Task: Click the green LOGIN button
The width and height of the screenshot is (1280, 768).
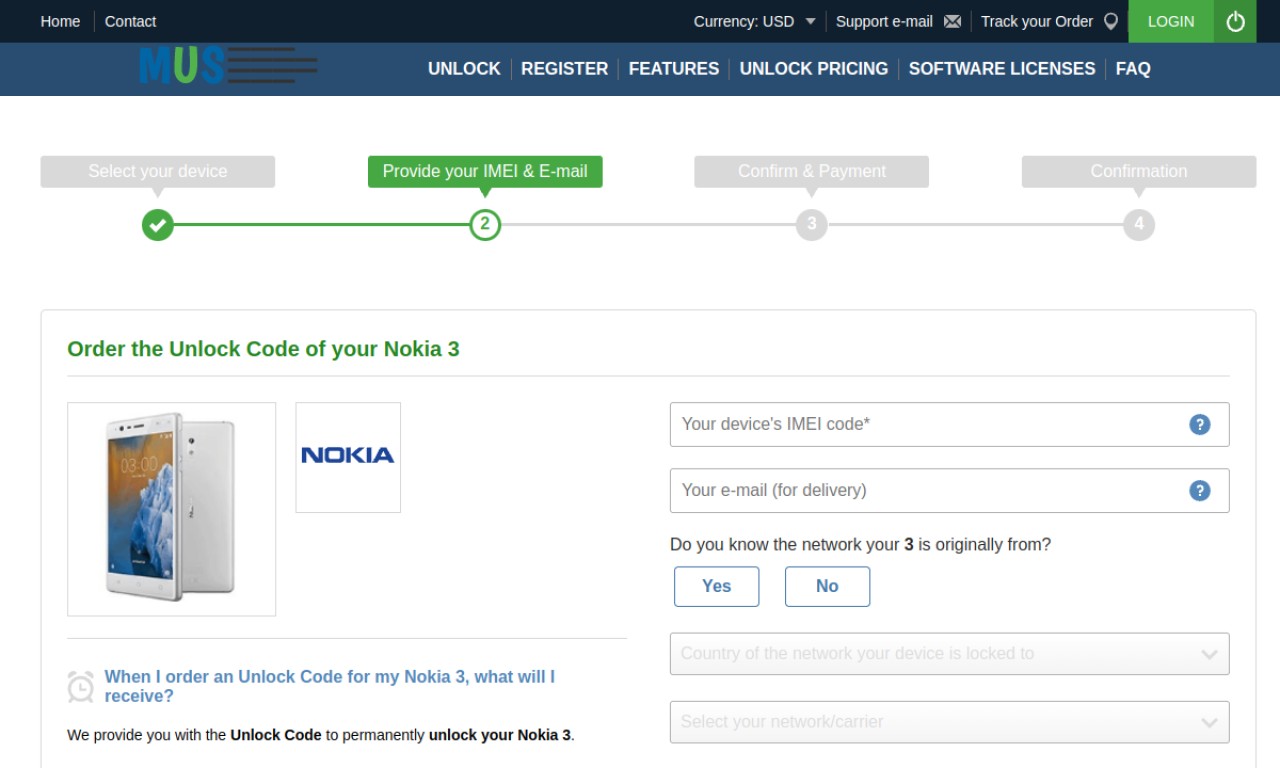Action: (x=1171, y=21)
